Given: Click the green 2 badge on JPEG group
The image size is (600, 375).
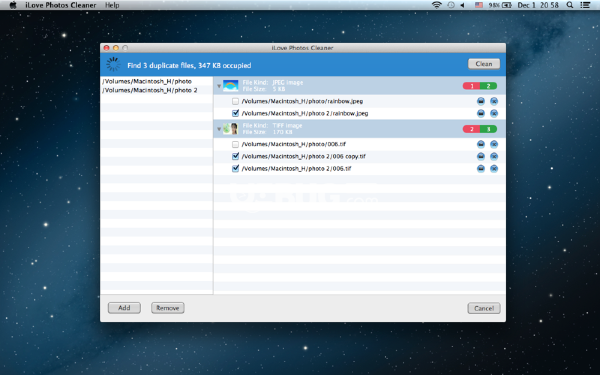Looking at the screenshot, I should (x=488, y=86).
